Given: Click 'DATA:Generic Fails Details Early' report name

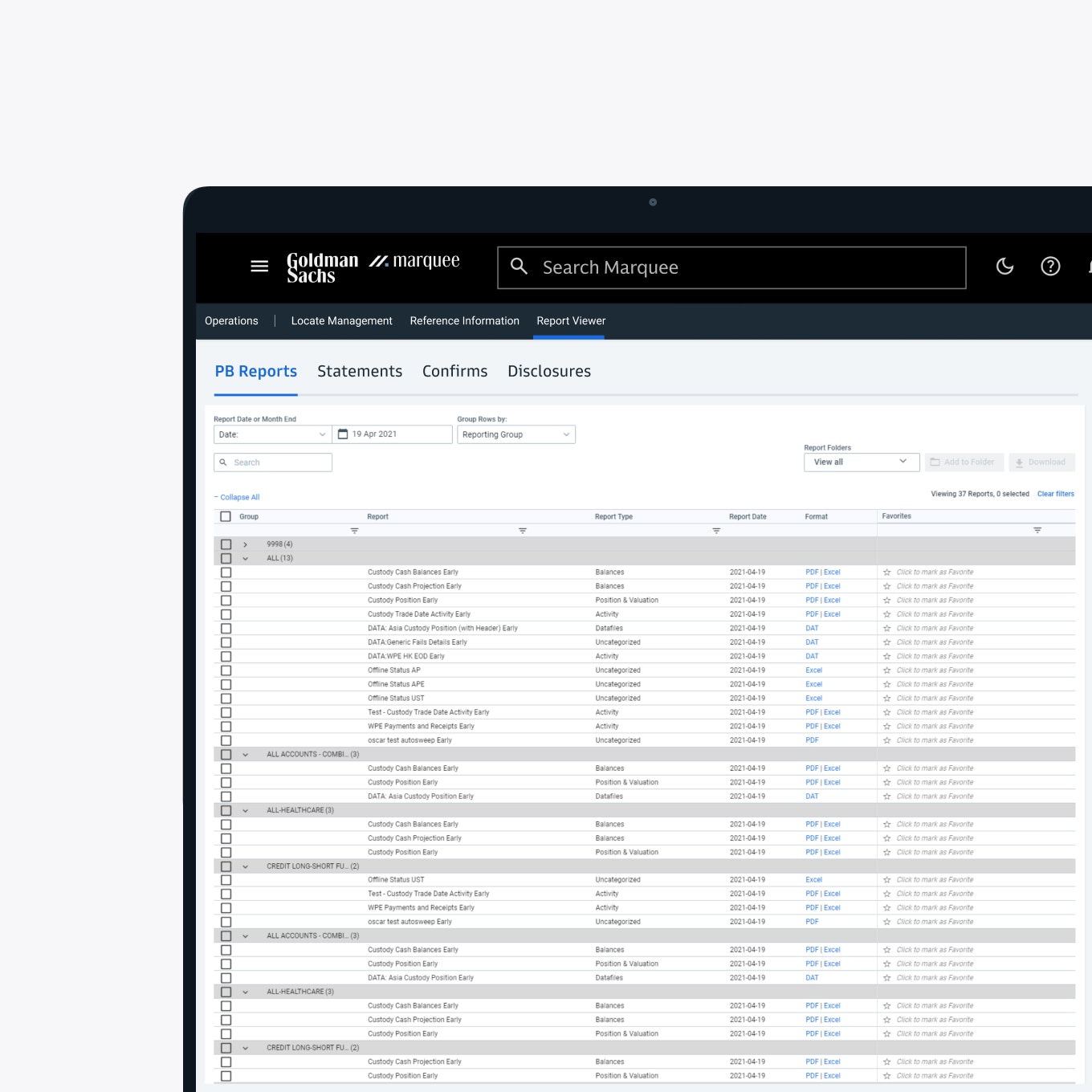Looking at the screenshot, I should click(417, 642).
